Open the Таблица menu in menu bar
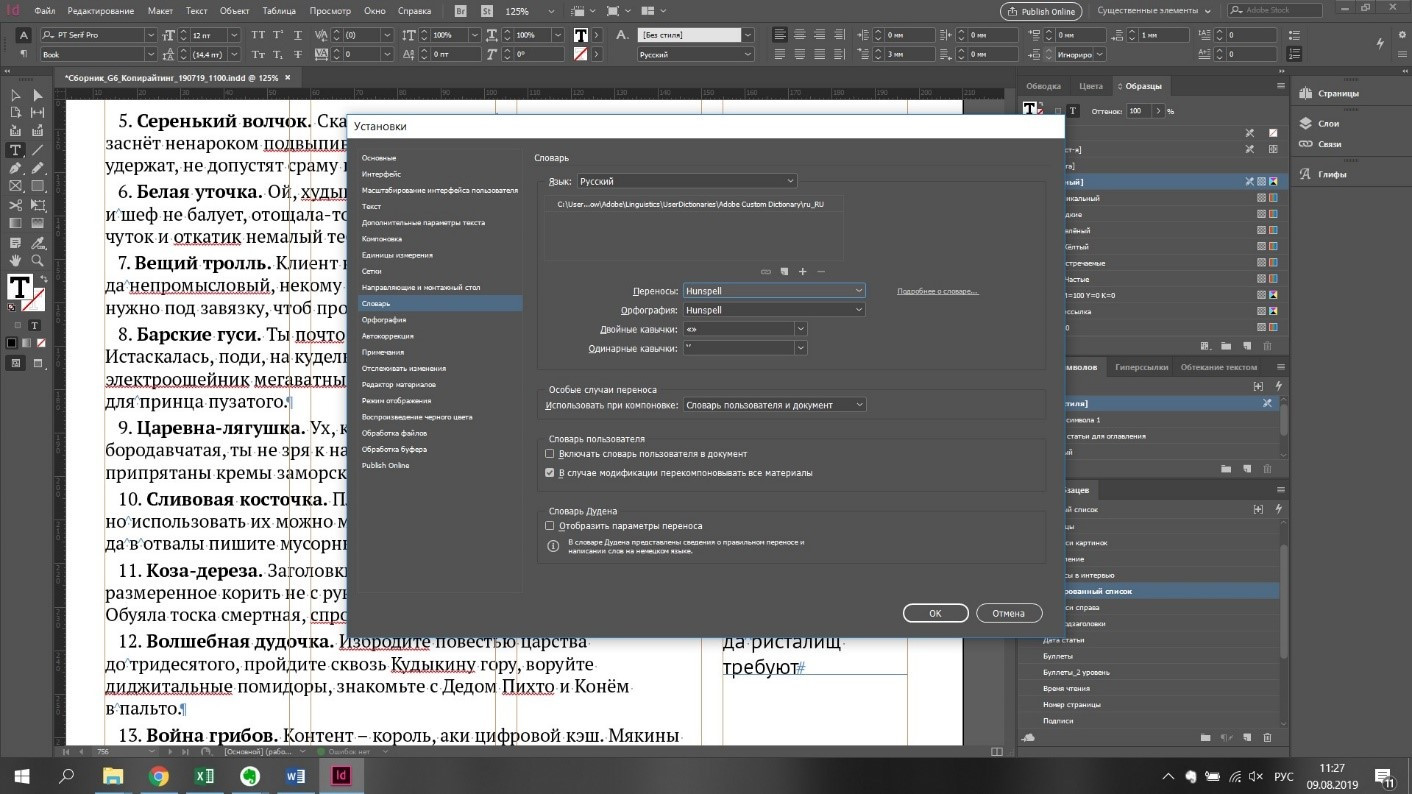The image size is (1412, 794). (x=278, y=12)
